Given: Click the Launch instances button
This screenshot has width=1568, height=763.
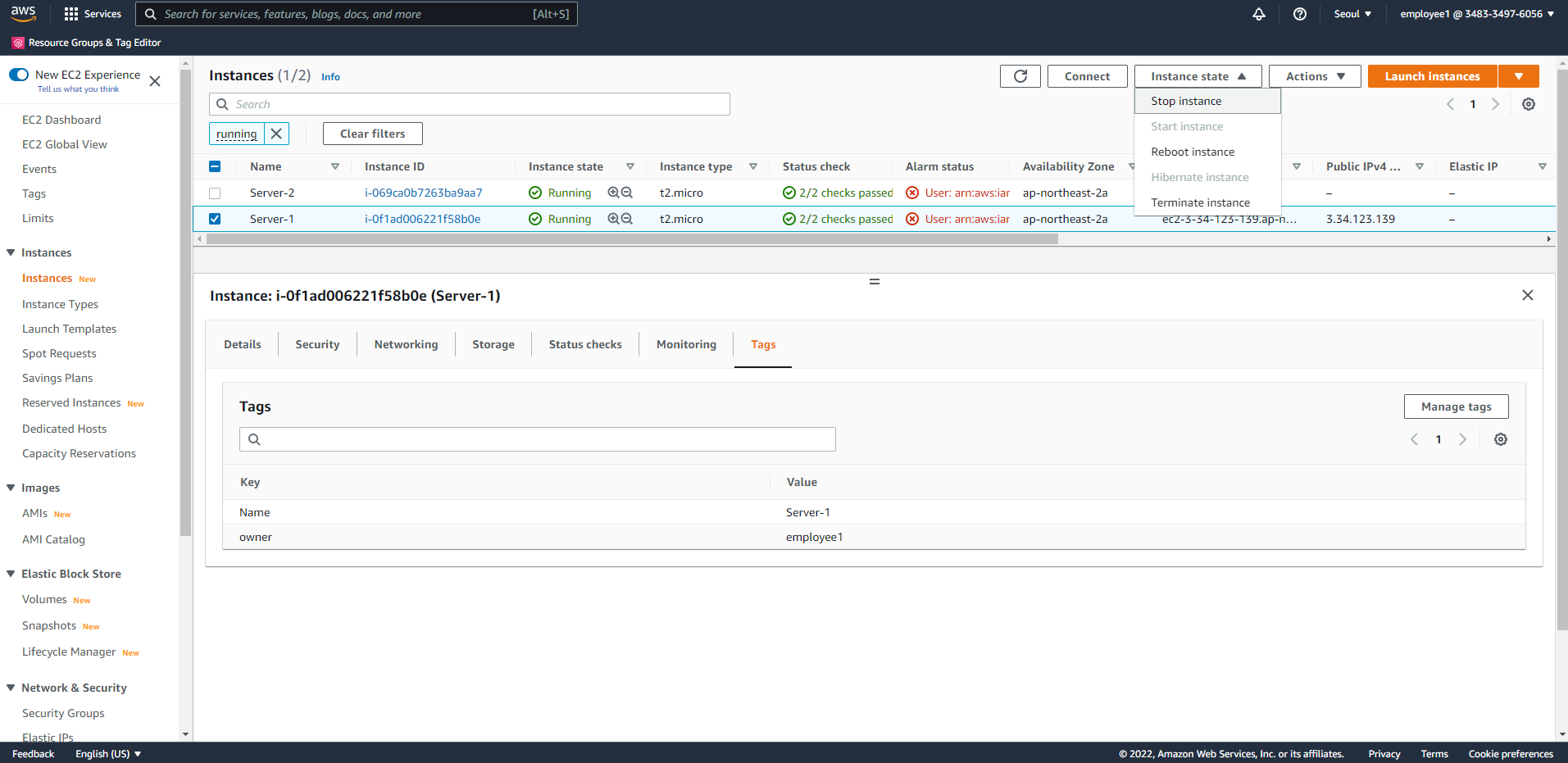Looking at the screenshot, I should point(1433,76).
